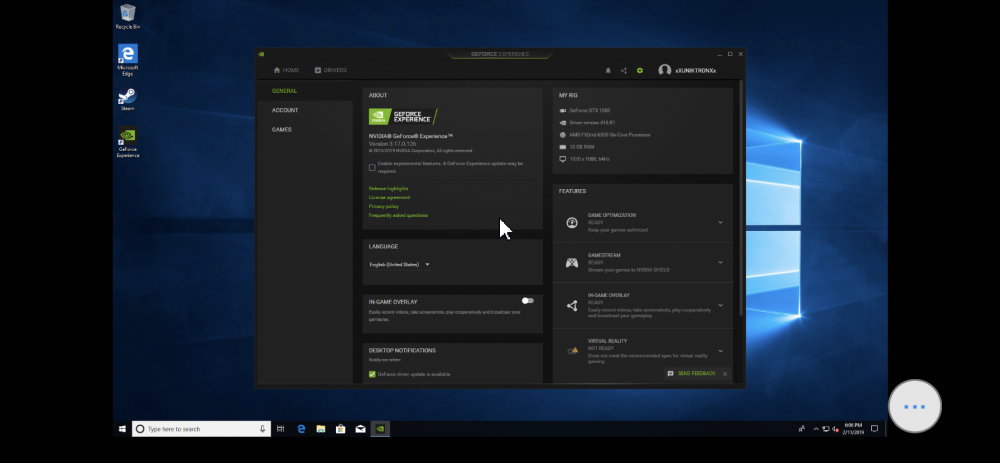Image resolution: width=1000 pixels, height=463 pixels.
Task: Open the Release highlights link
Action: 388,189
